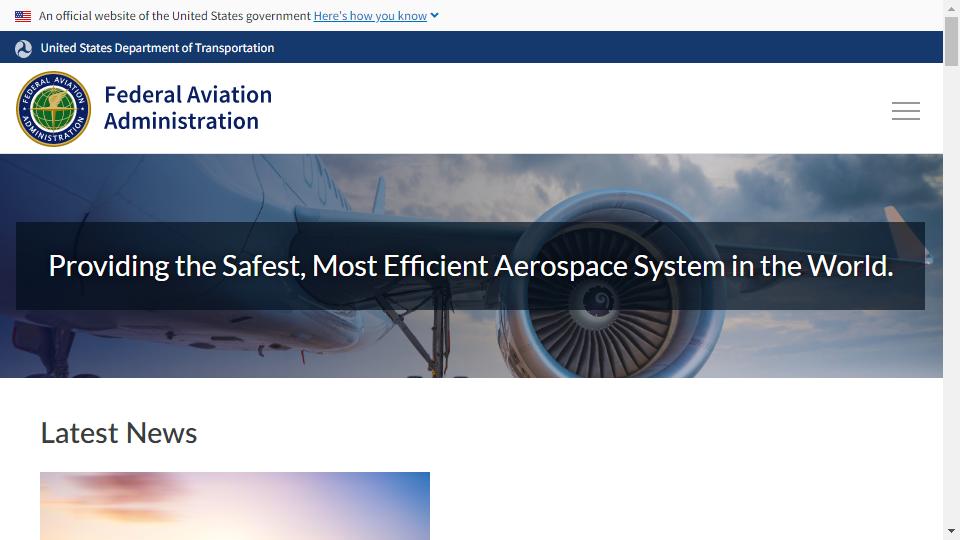Screen dimensions: 960x540
Task: Open "Here's how you know" link
Action: pyautogui.click(x=370, y=16)
